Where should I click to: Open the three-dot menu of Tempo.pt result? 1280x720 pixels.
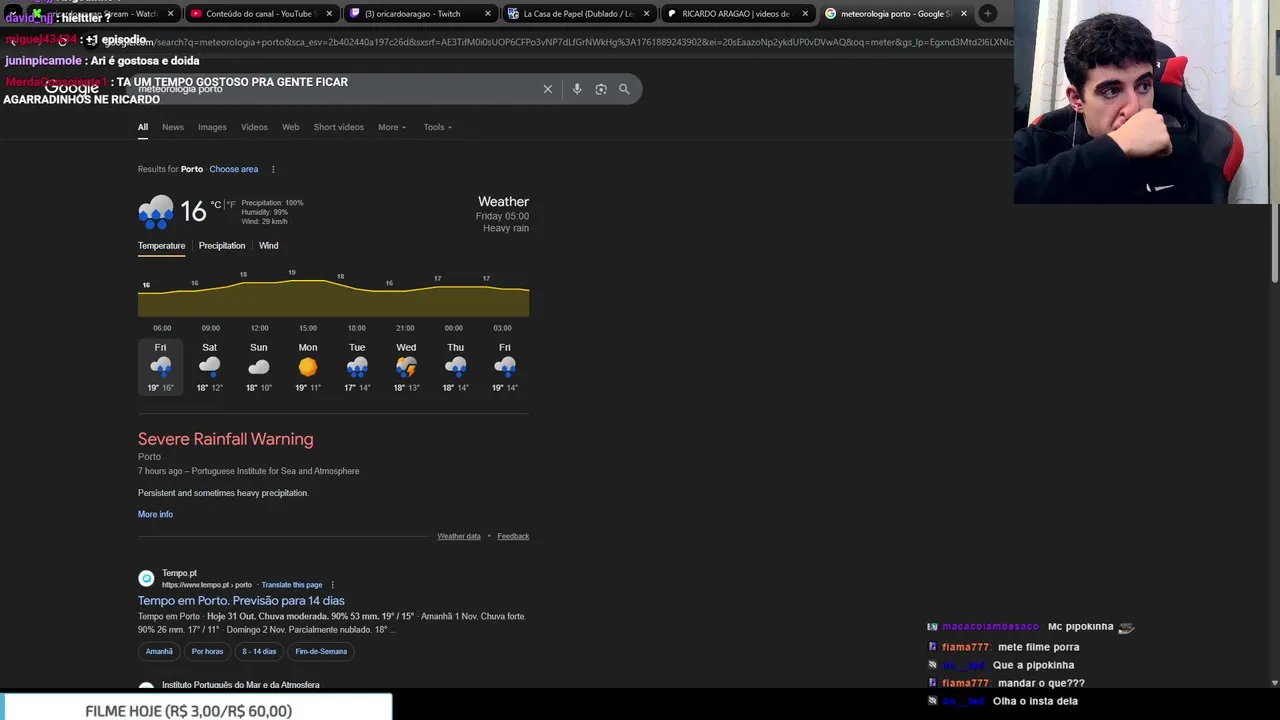333,585
